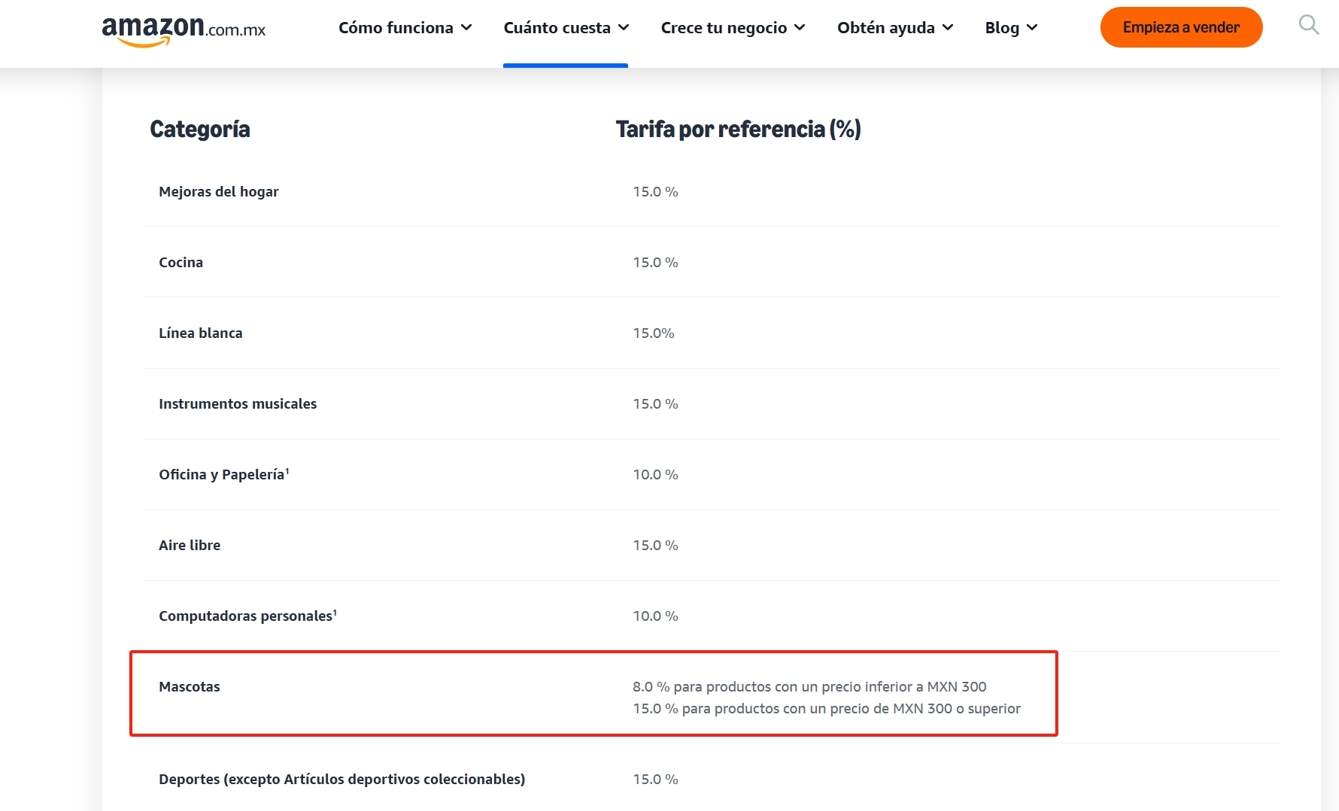The height and width of the screenshot is (811, 1339).
Task: Open the Obtén ayuda menu item
Action: [x=886, y=28]
